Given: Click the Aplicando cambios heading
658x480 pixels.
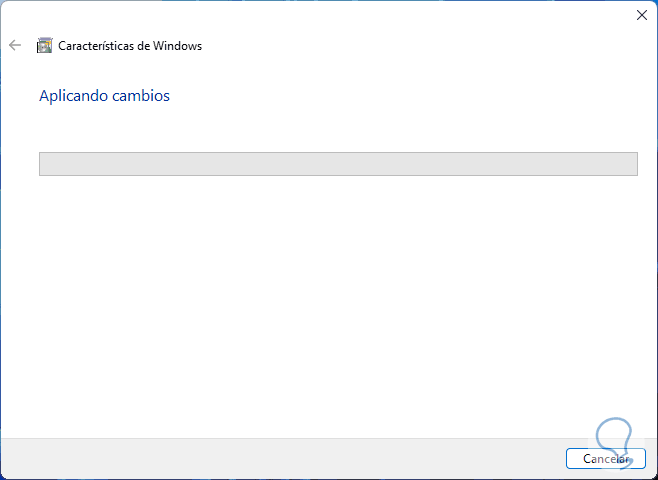Looking at the screenshot, I should [x=104, y=96].
